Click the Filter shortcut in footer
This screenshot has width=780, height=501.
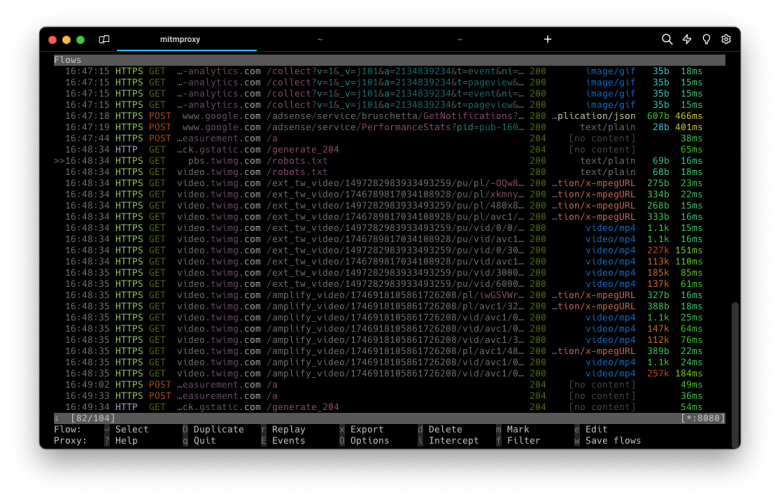[x=523, y=440]
